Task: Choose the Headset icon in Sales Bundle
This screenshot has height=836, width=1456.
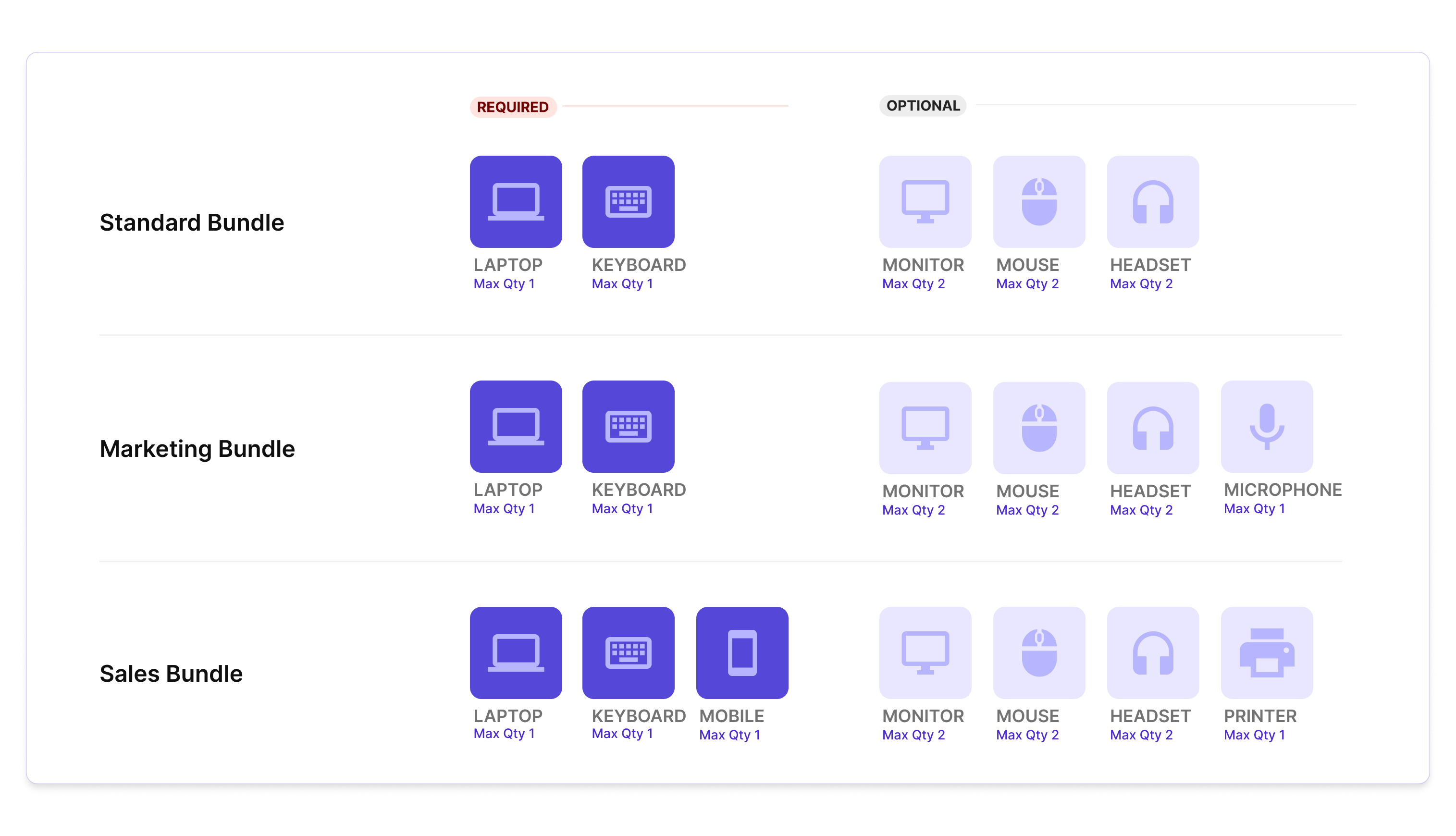Action: [x=1153, y=653]
